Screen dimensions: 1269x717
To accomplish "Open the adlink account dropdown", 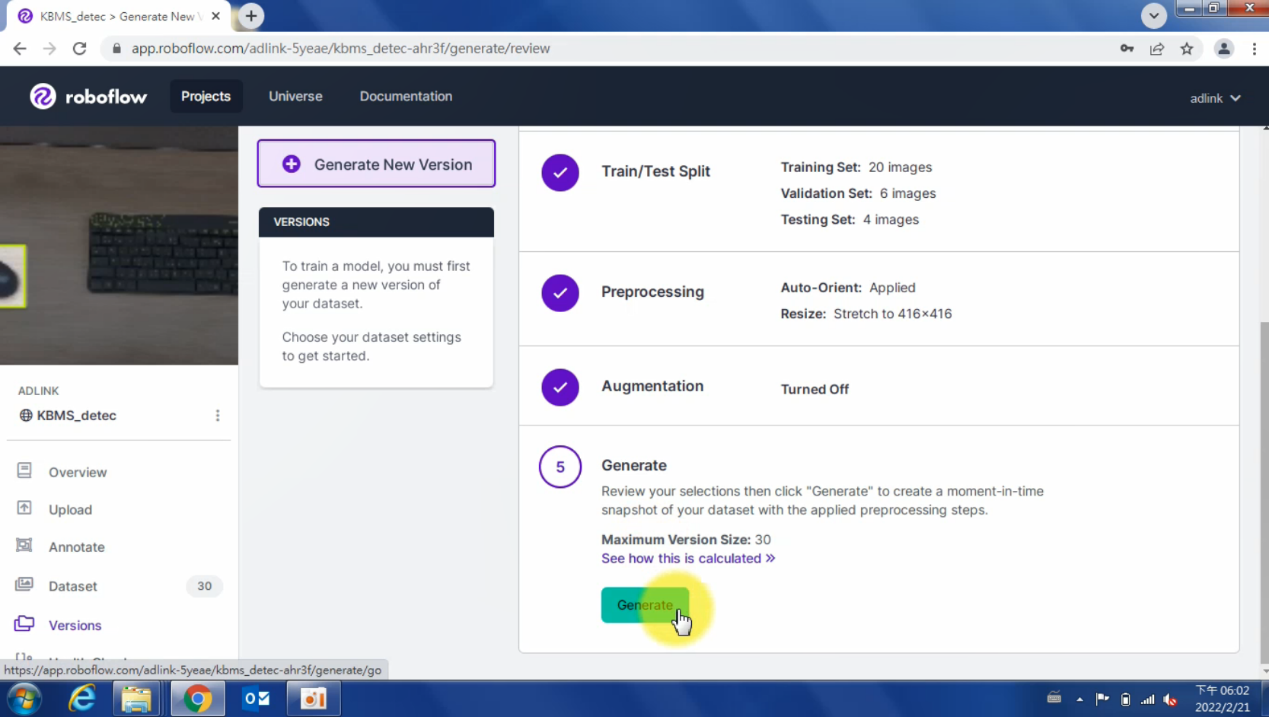I will (1215, 98).
